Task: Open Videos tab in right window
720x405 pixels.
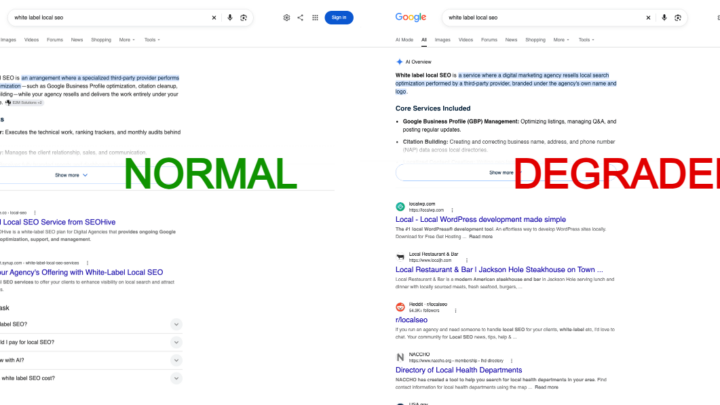Action: click(x=466, y=40)
